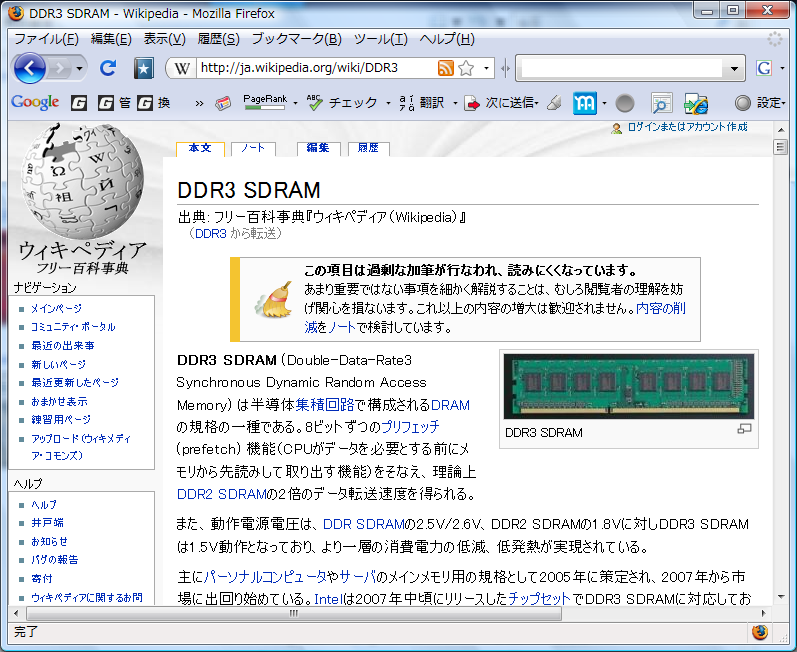Screen dimensions: 797x652
Task: Click the PageRank indicator
Action: click(x=265, y=103)
